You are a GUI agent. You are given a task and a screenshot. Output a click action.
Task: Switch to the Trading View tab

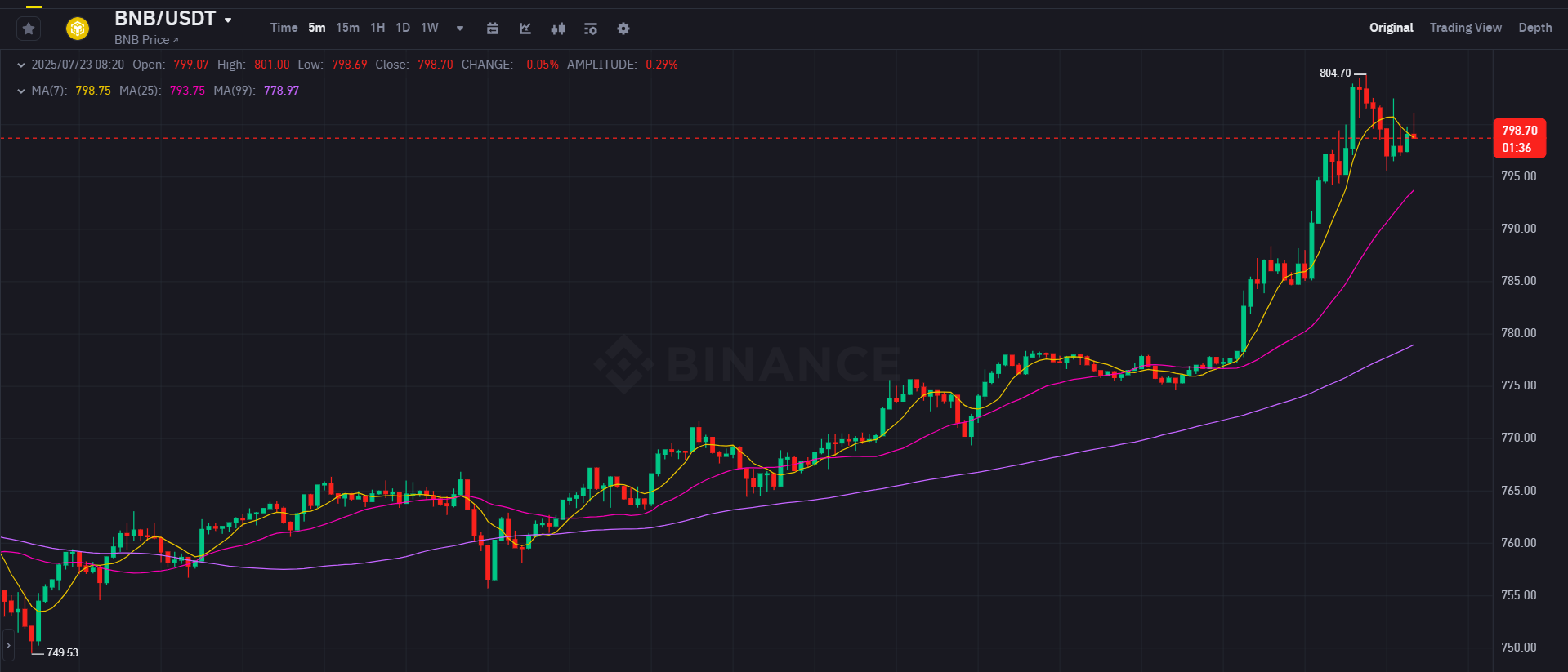(x=1465, y=28)
